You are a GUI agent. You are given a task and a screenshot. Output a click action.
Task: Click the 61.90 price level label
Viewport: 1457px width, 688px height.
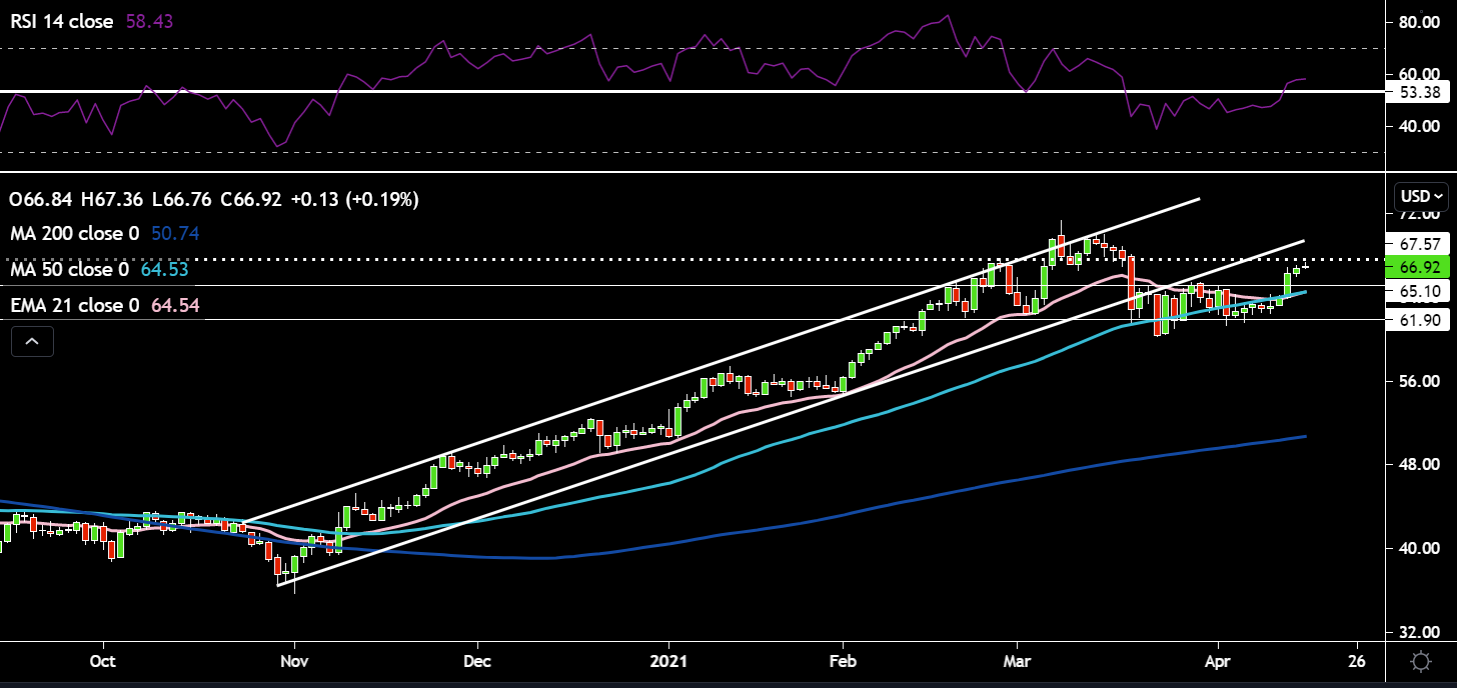click(1420, 319)
